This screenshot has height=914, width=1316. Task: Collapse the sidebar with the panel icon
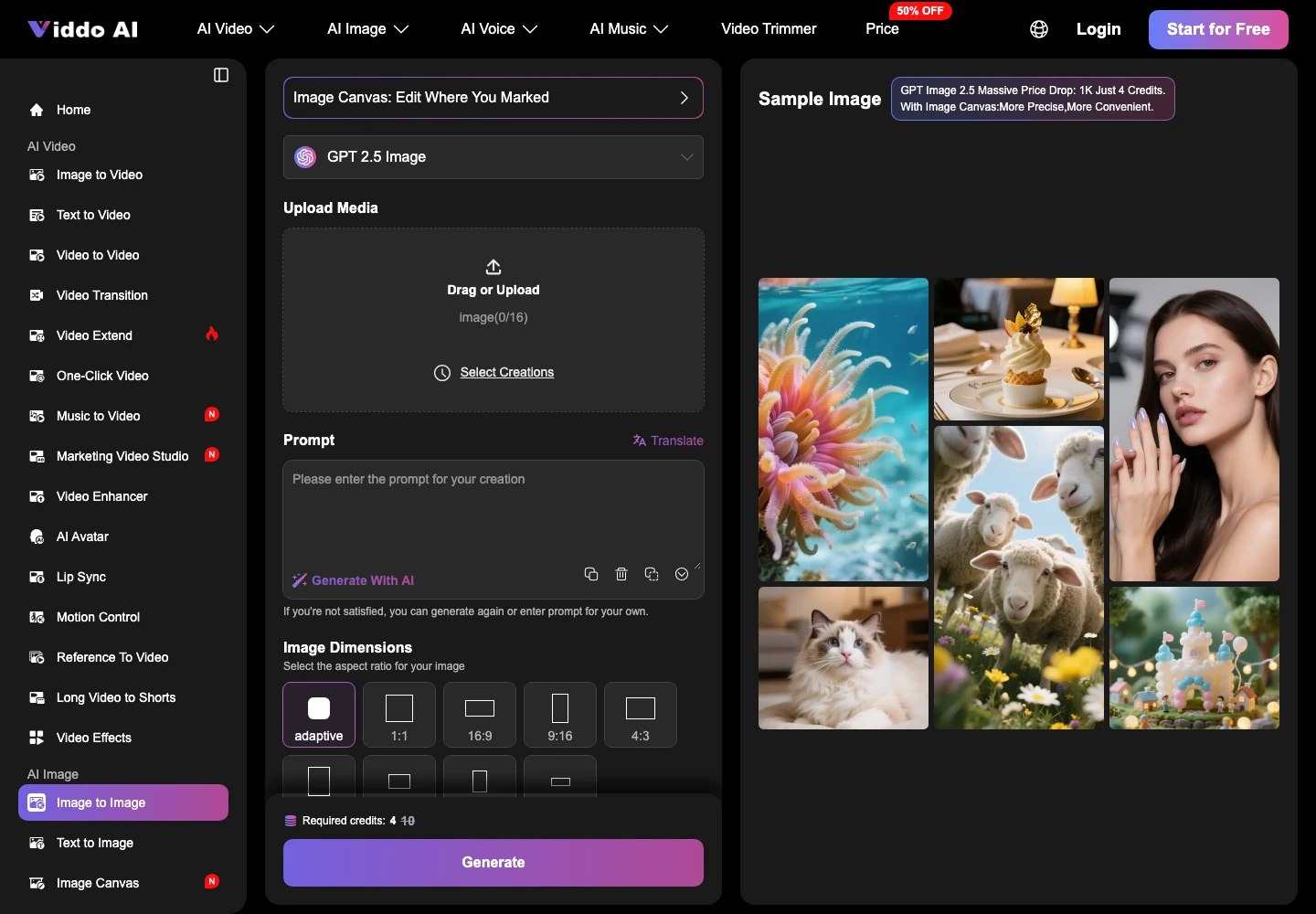[x=221, y=75]
